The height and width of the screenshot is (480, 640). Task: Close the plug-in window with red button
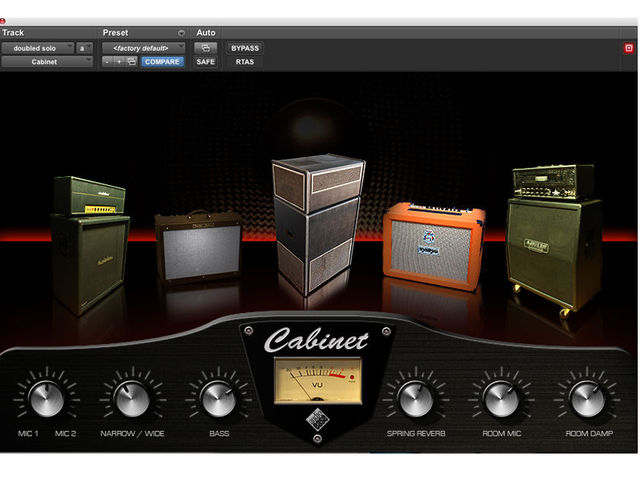(2, 21)
